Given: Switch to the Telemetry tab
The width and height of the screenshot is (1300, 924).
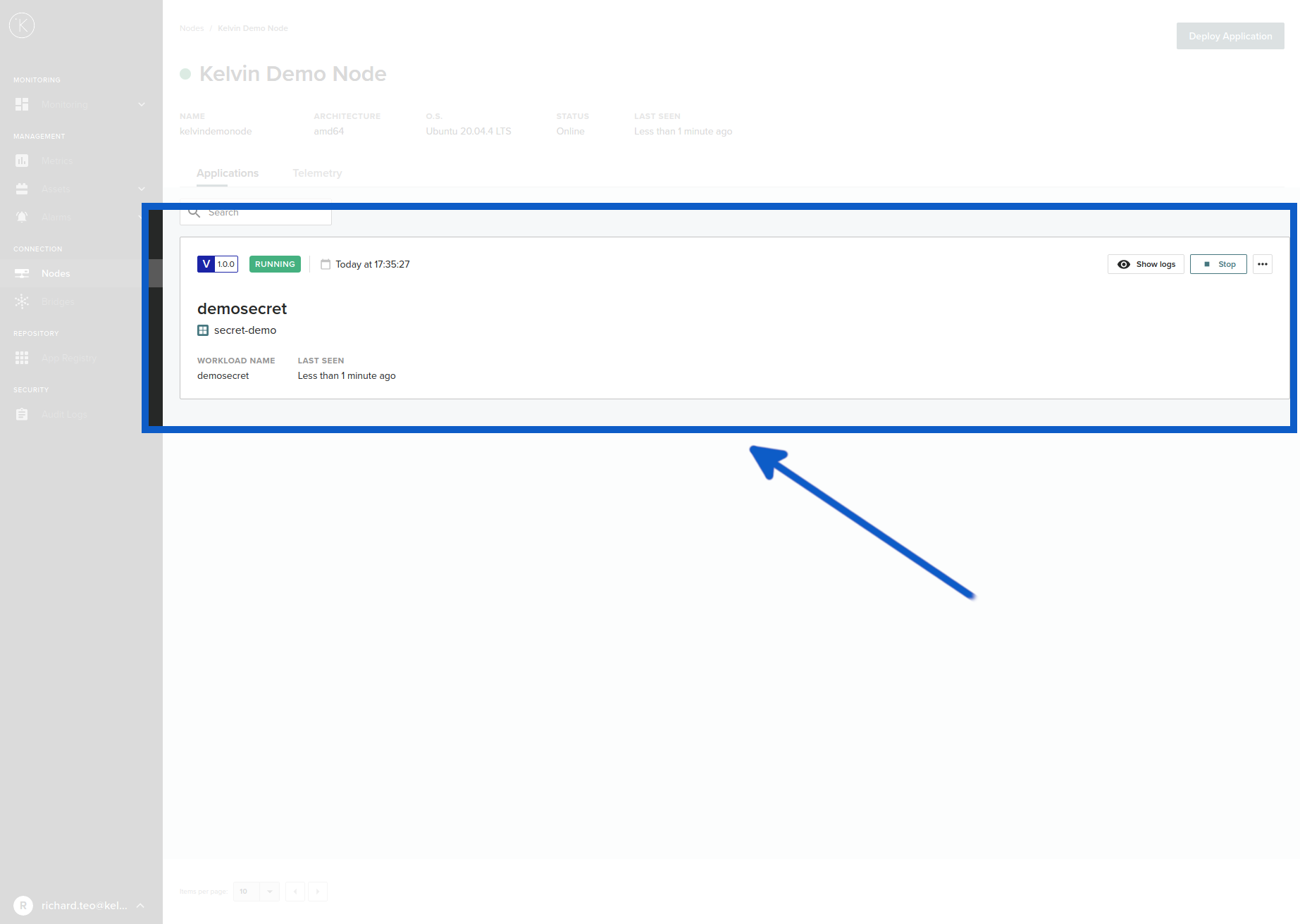Looking at the screenshot, I should coord(317,173).
